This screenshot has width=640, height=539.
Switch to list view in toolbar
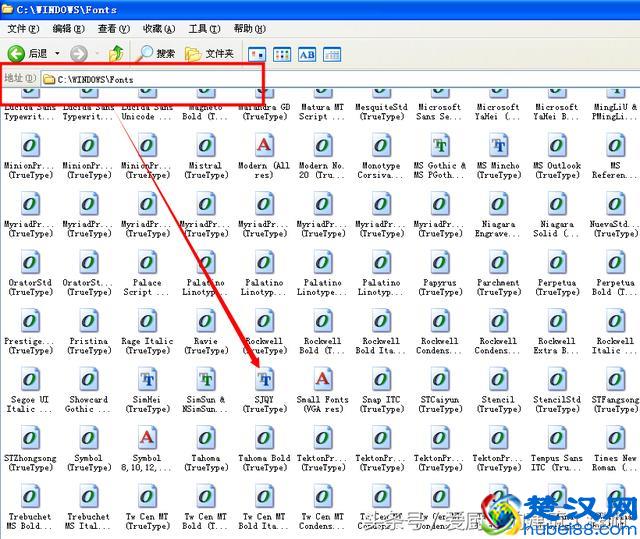pyautogui.click(x=282, y=54)
